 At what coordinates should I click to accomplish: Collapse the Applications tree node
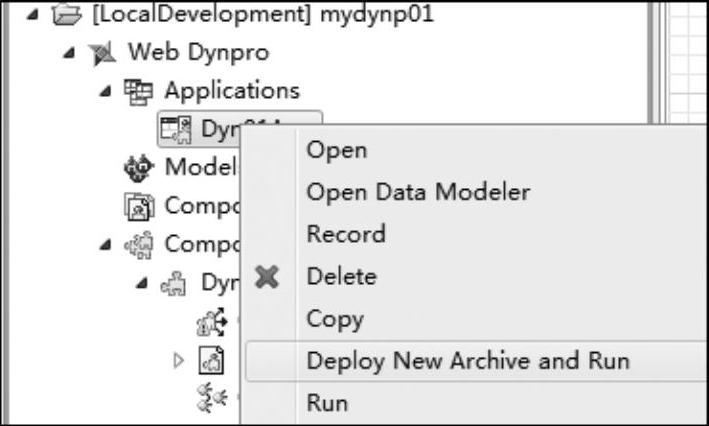105,92
